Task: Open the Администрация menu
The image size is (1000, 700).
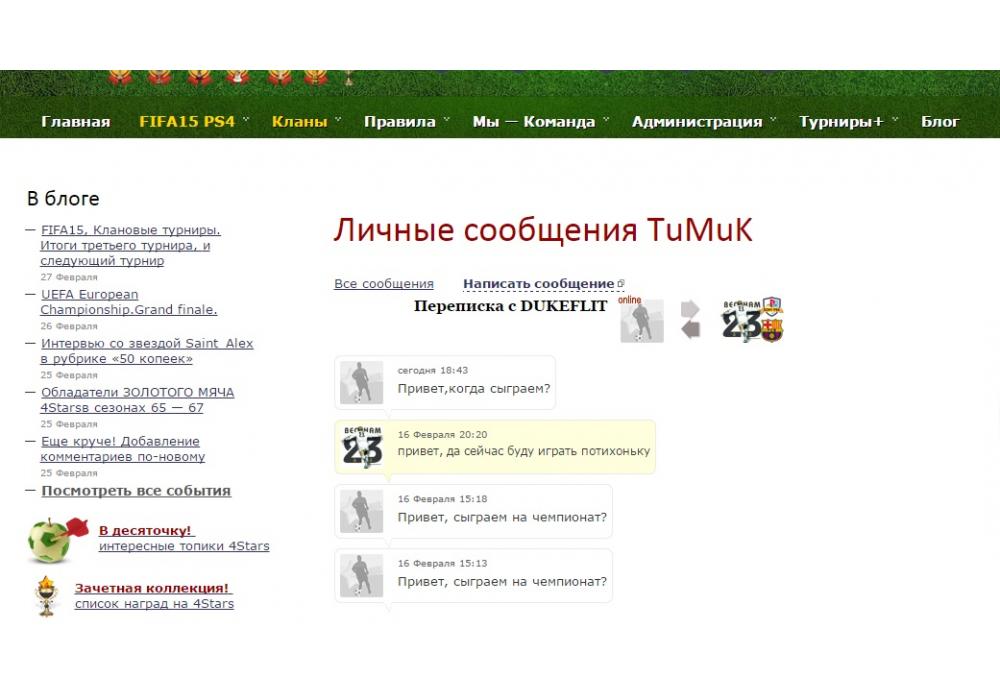Action: pyautogui.click(x=696, y=121)
